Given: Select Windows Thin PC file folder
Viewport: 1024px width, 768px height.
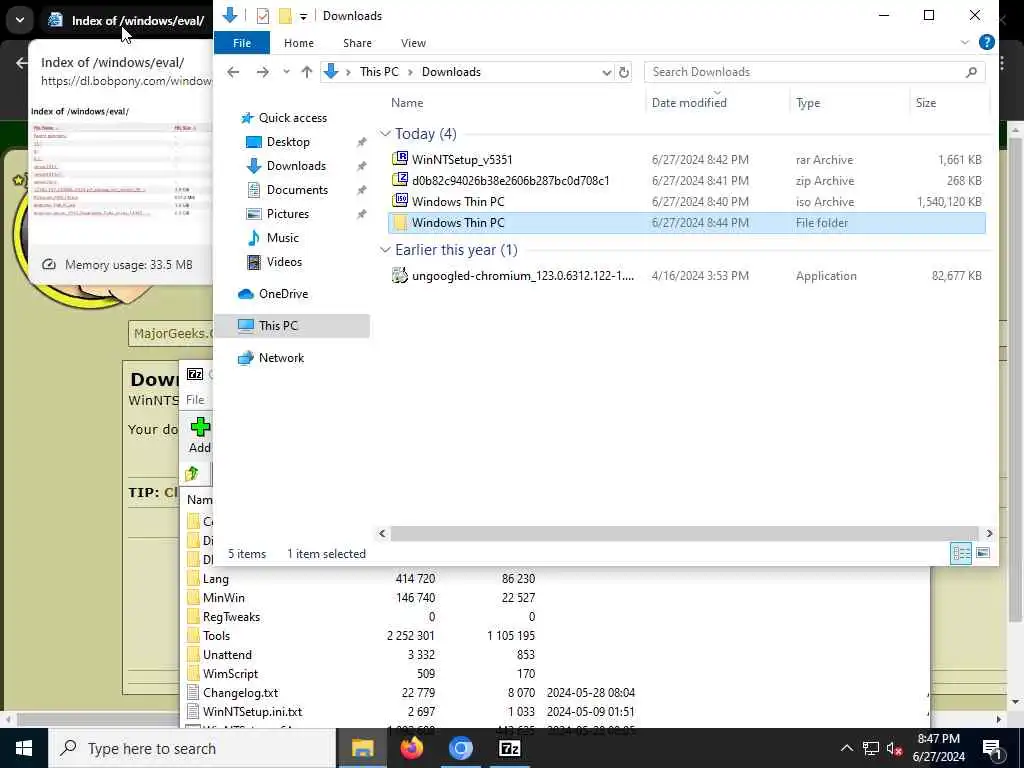Looking at the screenshot, I should [686, 223].
